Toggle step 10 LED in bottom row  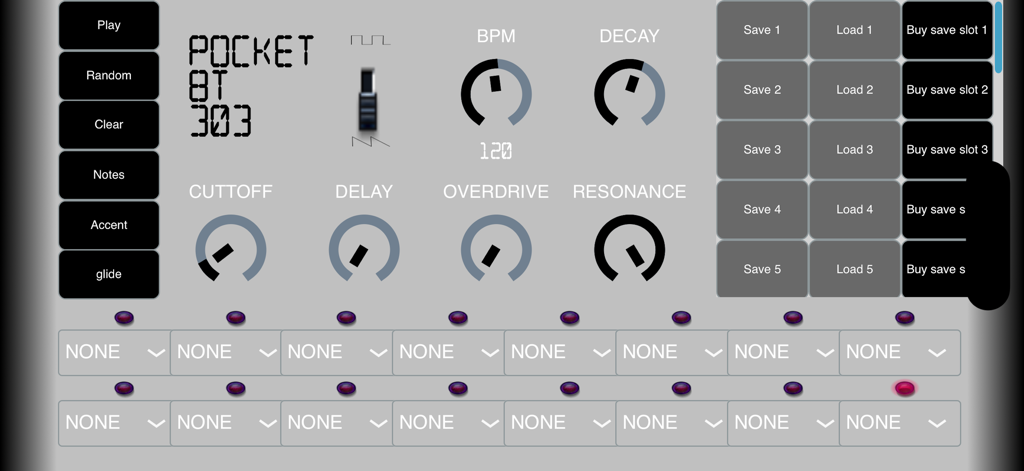click(x=236, y=389)
